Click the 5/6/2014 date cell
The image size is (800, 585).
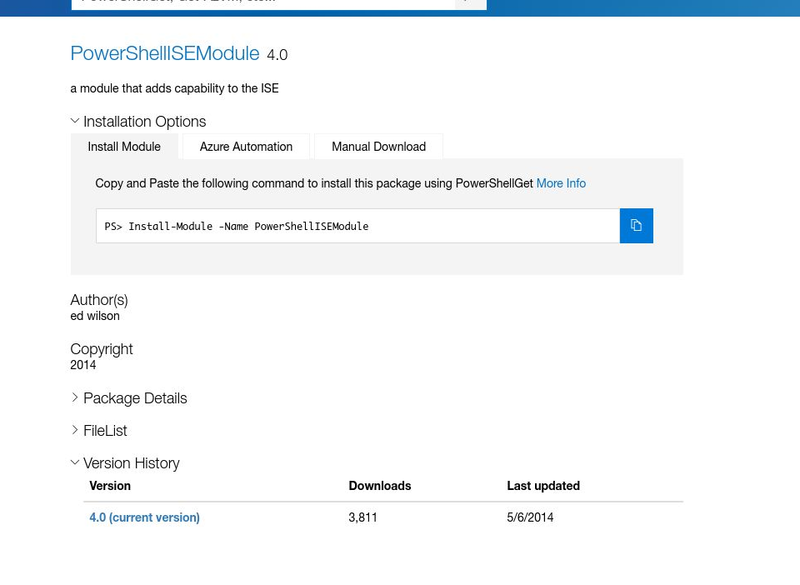(x=530, y=517)
